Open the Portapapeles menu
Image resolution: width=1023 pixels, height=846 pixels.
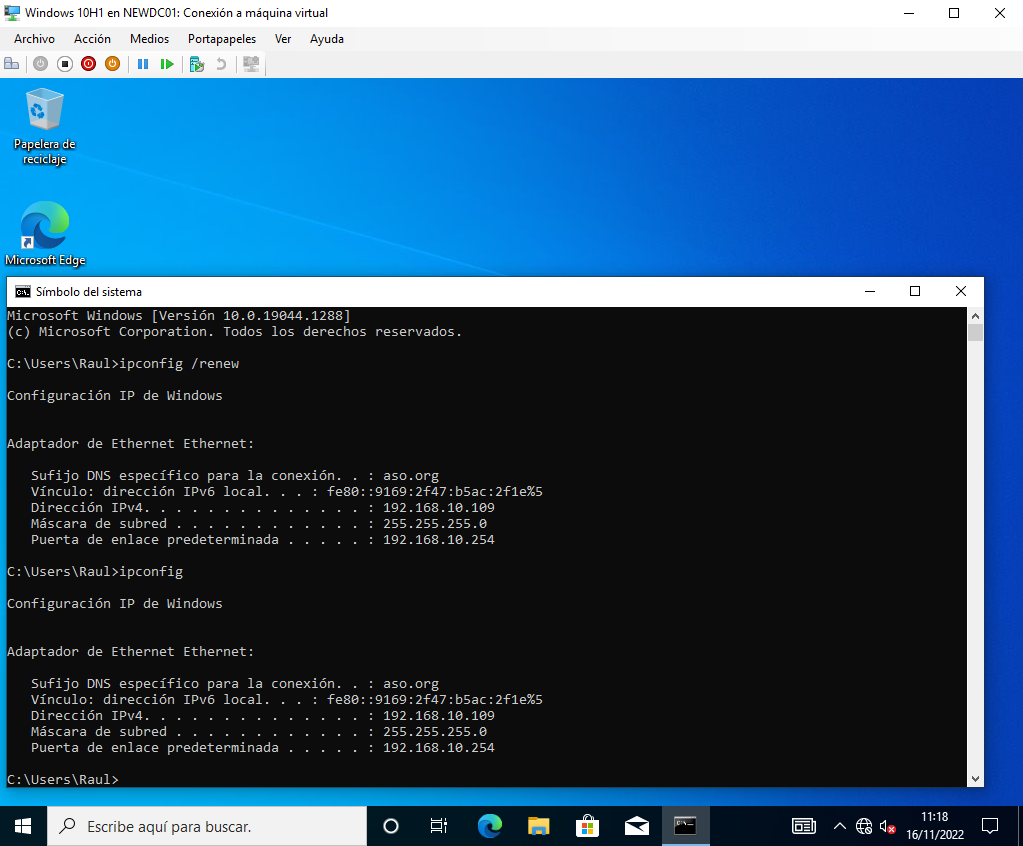click(x=221, y=39)
